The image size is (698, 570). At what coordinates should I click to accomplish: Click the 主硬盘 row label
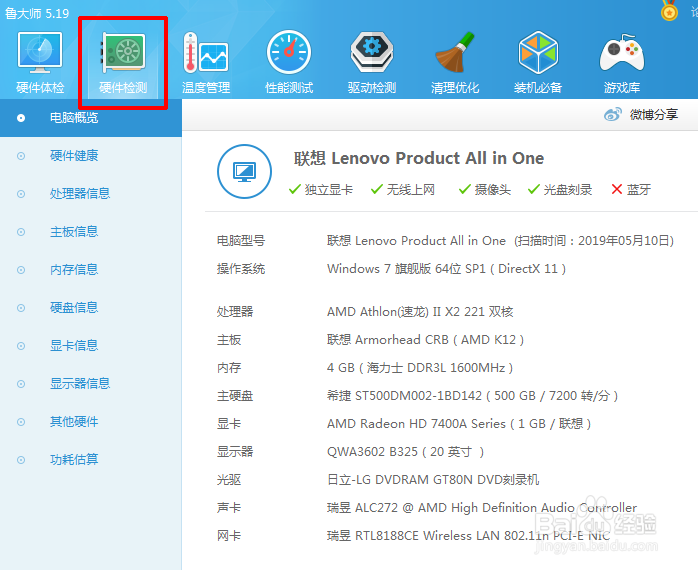(x=235, y=396)
